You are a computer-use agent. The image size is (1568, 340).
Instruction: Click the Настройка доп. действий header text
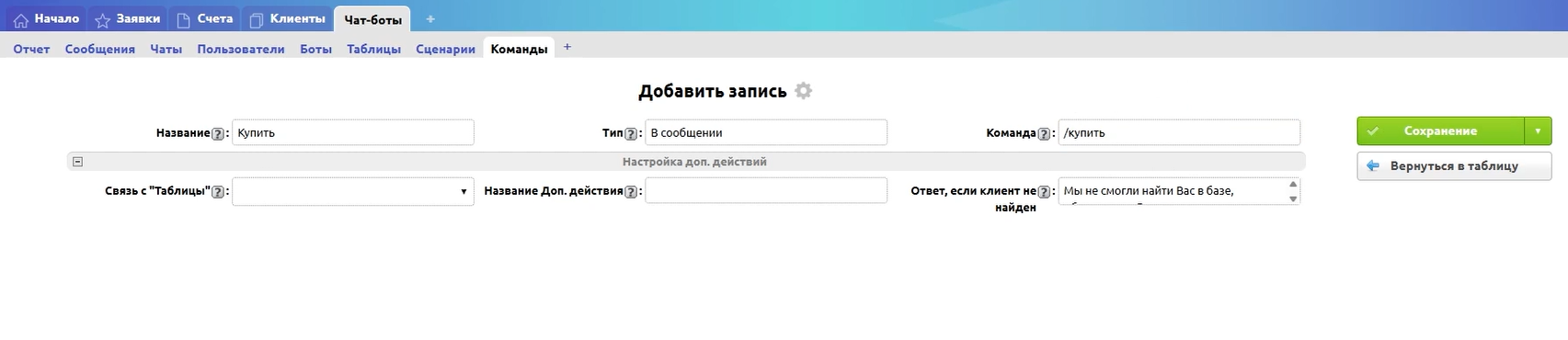click(694, 162)
